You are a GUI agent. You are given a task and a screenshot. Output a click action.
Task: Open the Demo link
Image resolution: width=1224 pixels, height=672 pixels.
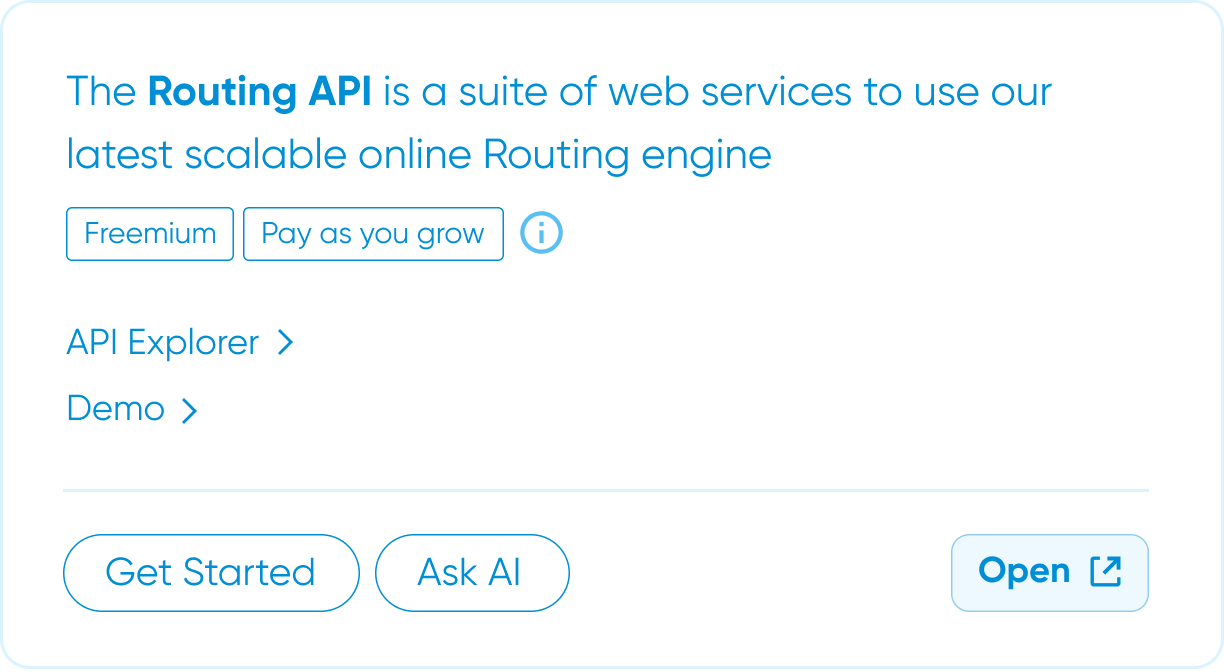[116, 409]
